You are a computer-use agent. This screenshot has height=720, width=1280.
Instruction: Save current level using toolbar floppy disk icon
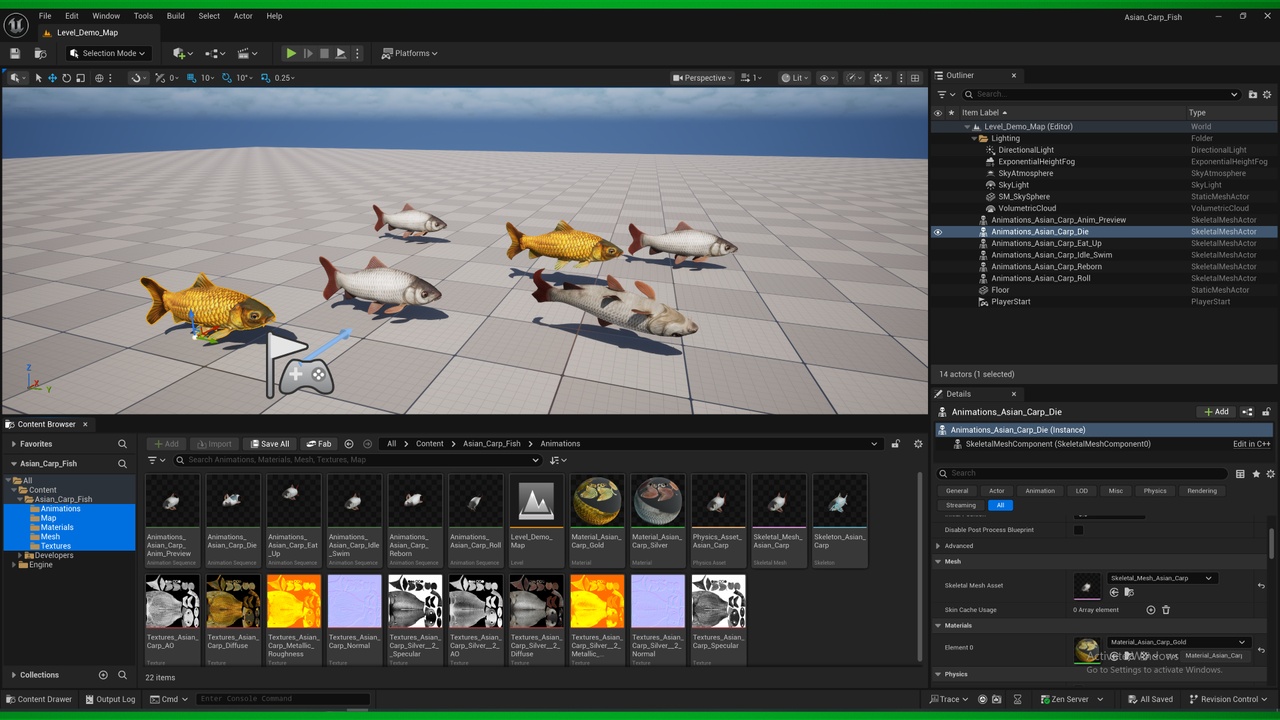coord(15,53)
